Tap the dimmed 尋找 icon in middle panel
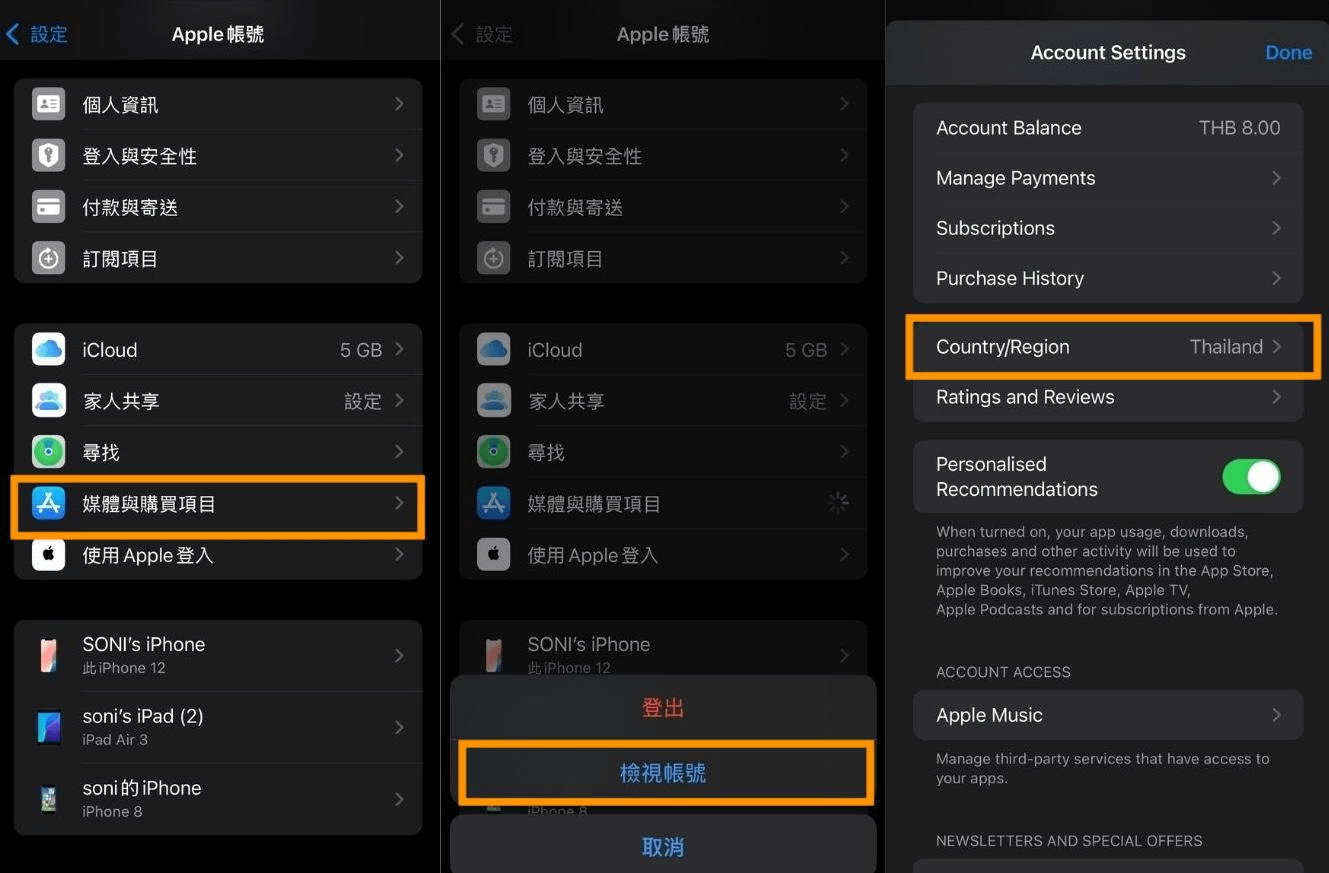This screenshot has width=1329, height=873. [x=493, y=452]
